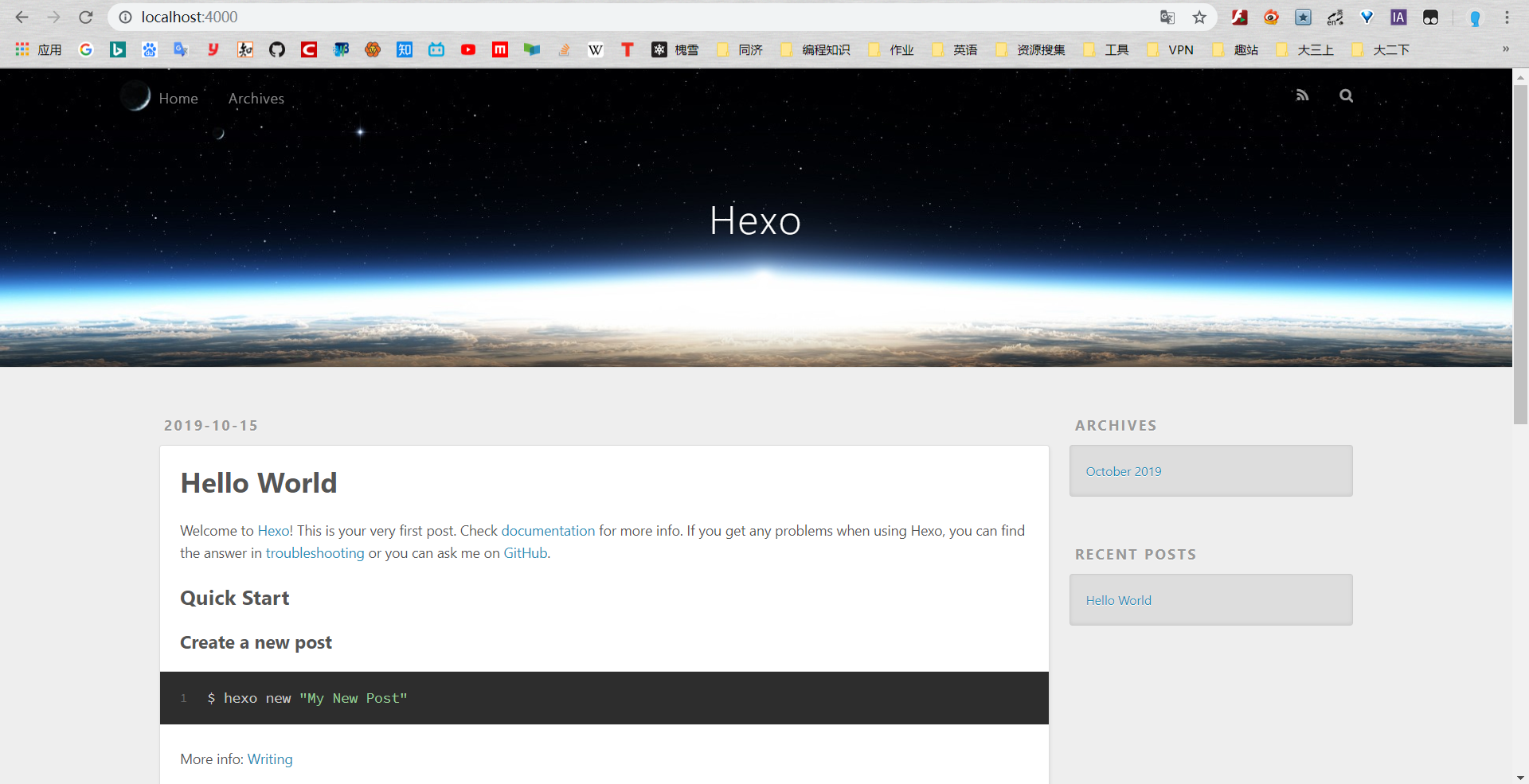Open the Chrome three-dot menu
The image size is (1529, 784).
point(1507,18)
